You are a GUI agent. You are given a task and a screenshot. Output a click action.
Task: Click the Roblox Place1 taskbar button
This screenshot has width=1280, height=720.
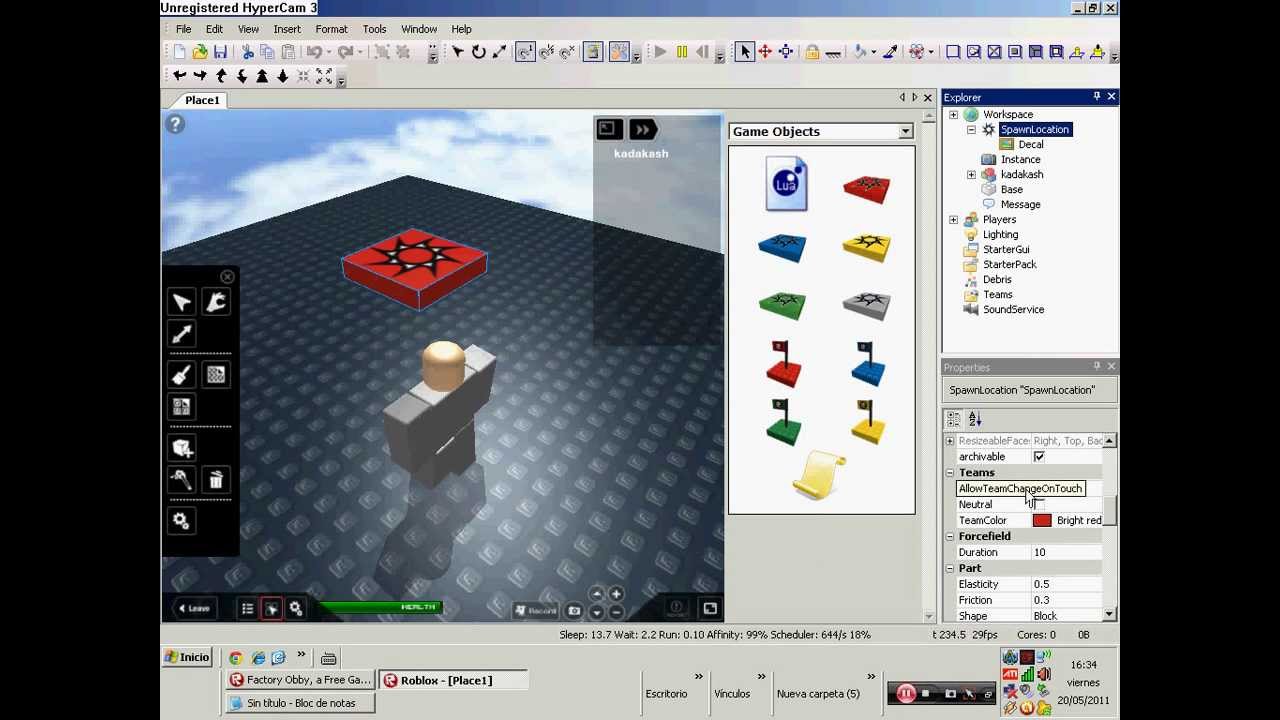453,680
